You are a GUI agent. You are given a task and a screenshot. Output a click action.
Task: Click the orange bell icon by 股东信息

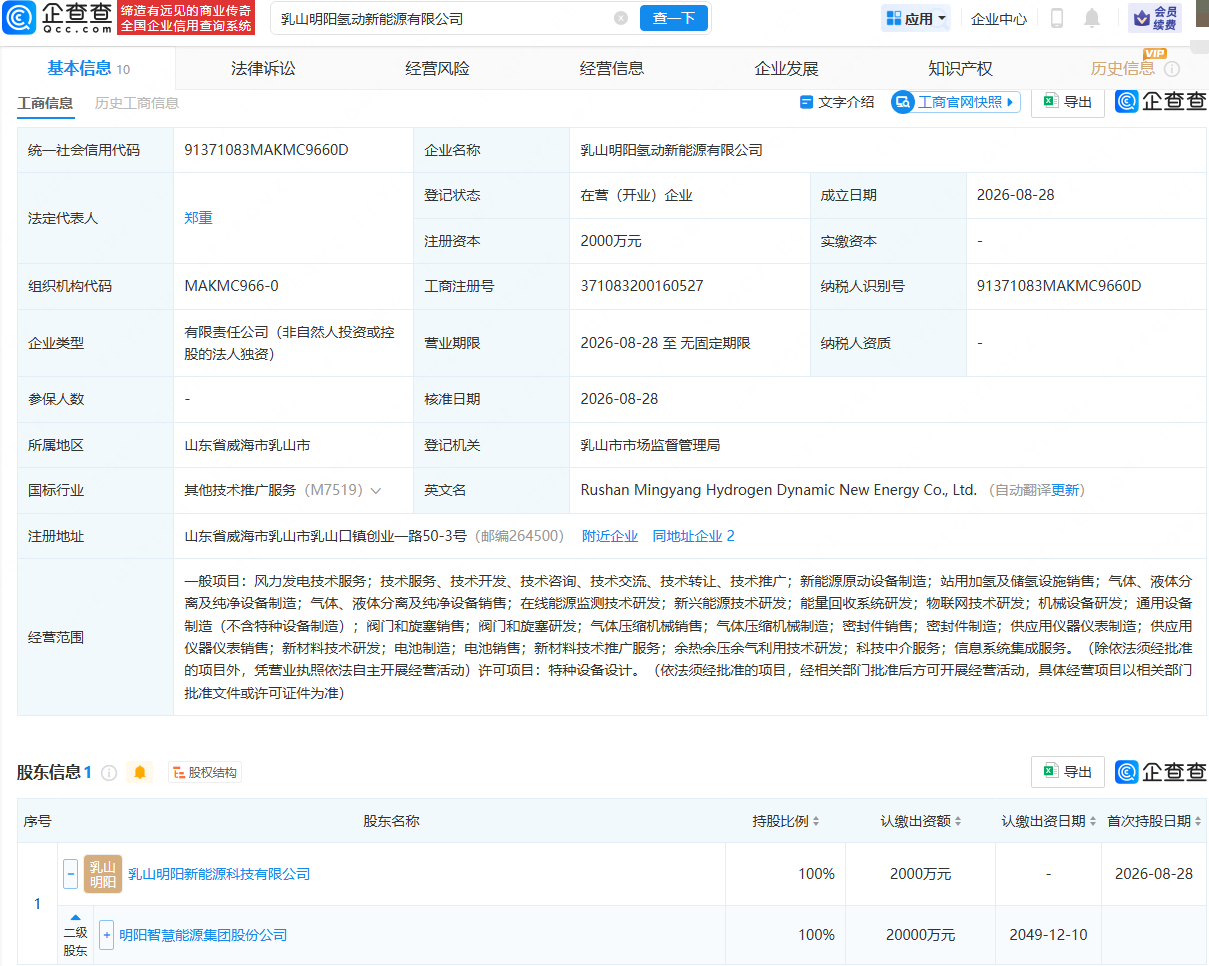point(140,772)
